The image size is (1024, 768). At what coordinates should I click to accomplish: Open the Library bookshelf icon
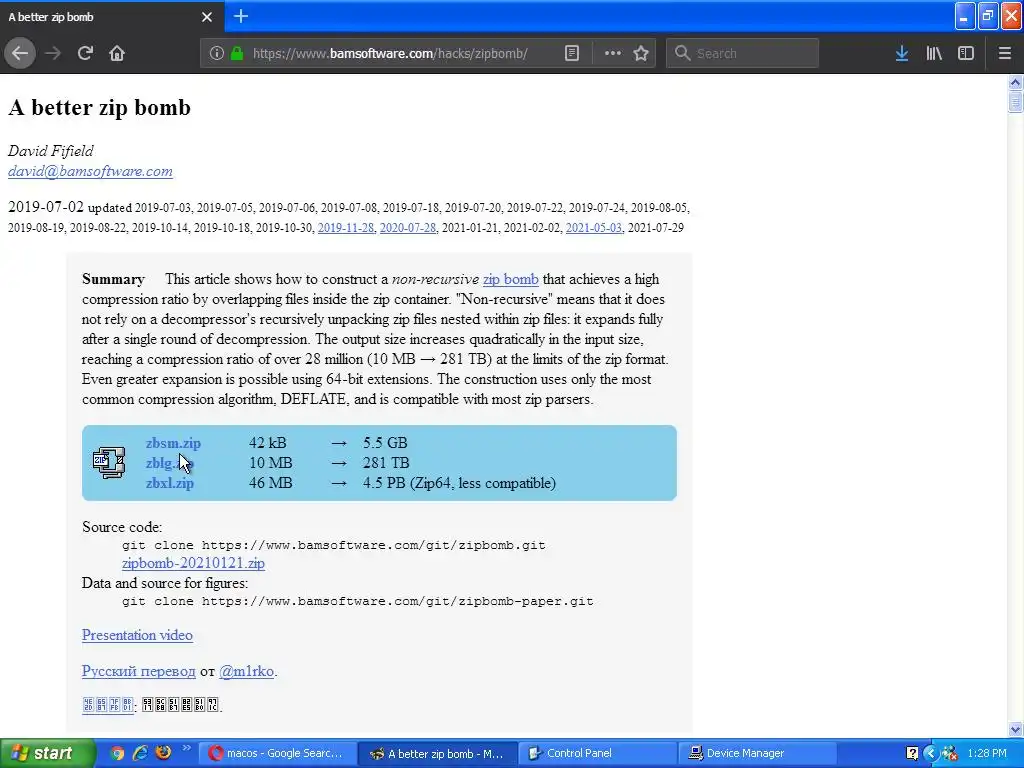934,53
